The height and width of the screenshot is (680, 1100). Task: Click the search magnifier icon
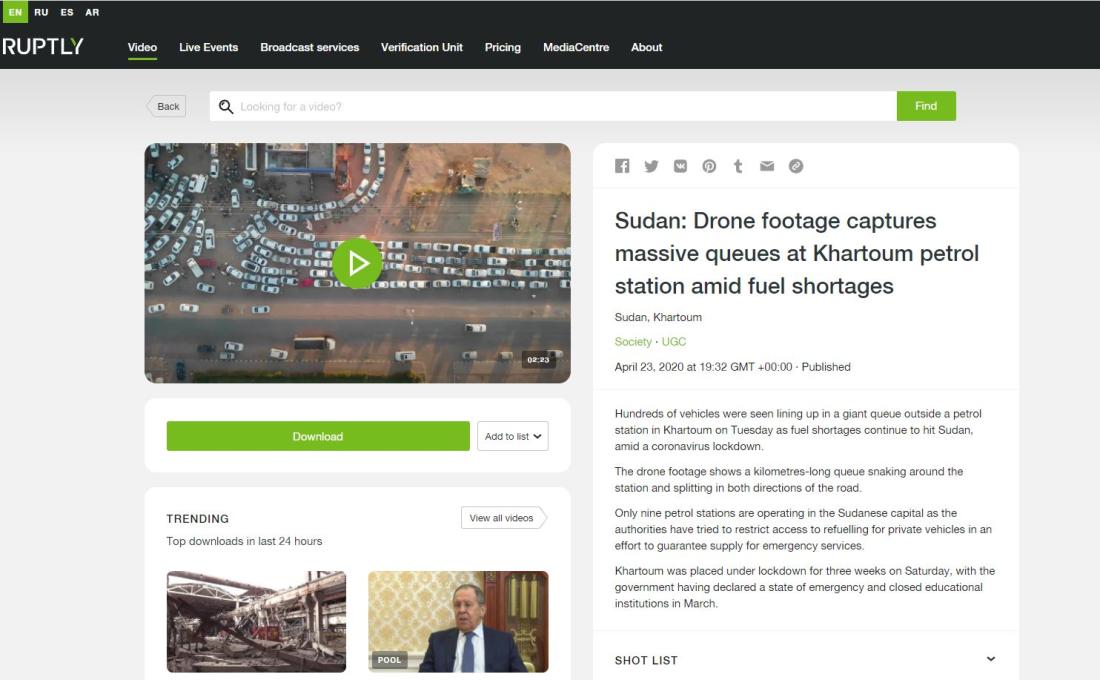[225, 107]
